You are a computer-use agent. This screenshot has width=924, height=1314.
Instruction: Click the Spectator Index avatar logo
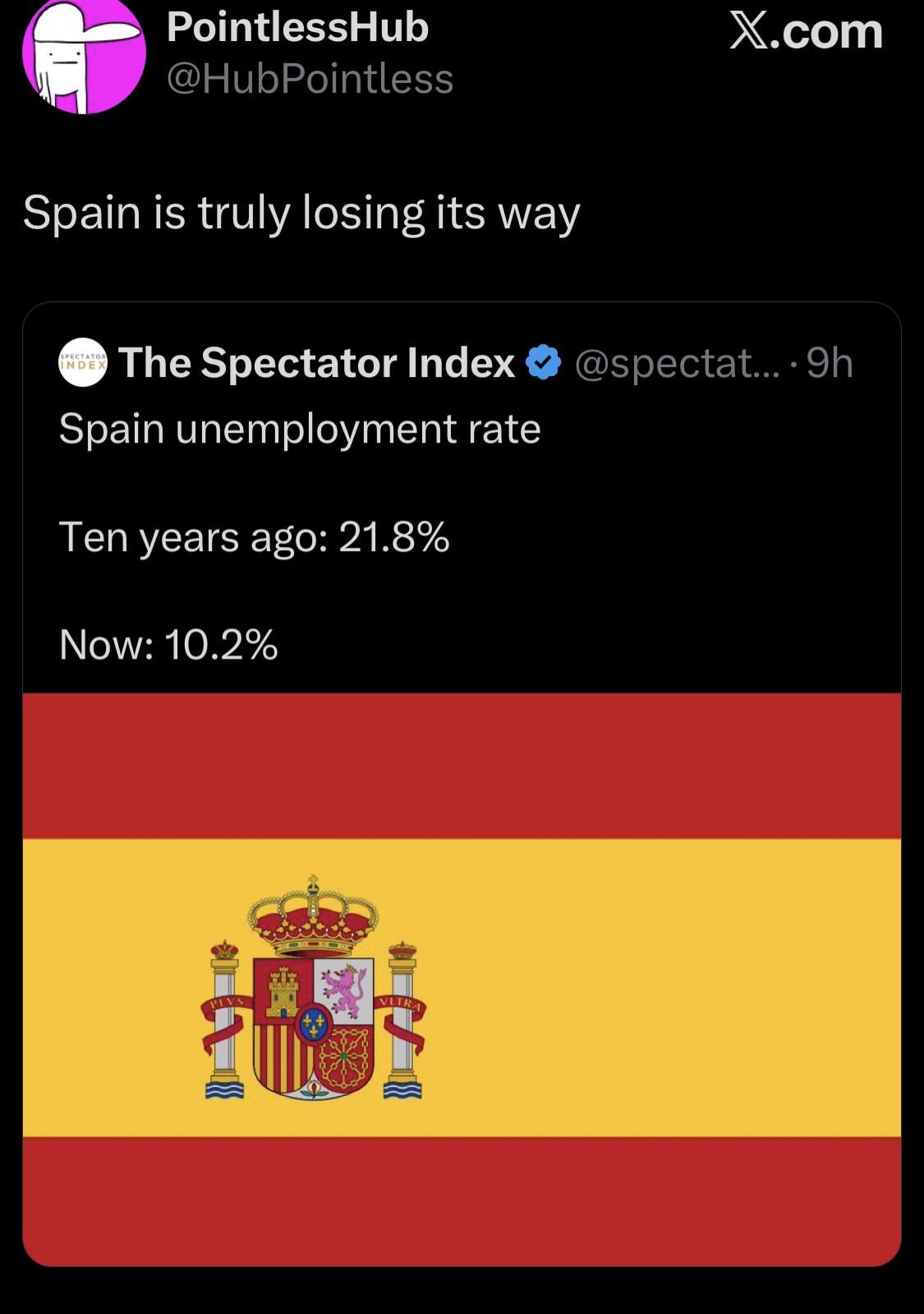point(83,362)
